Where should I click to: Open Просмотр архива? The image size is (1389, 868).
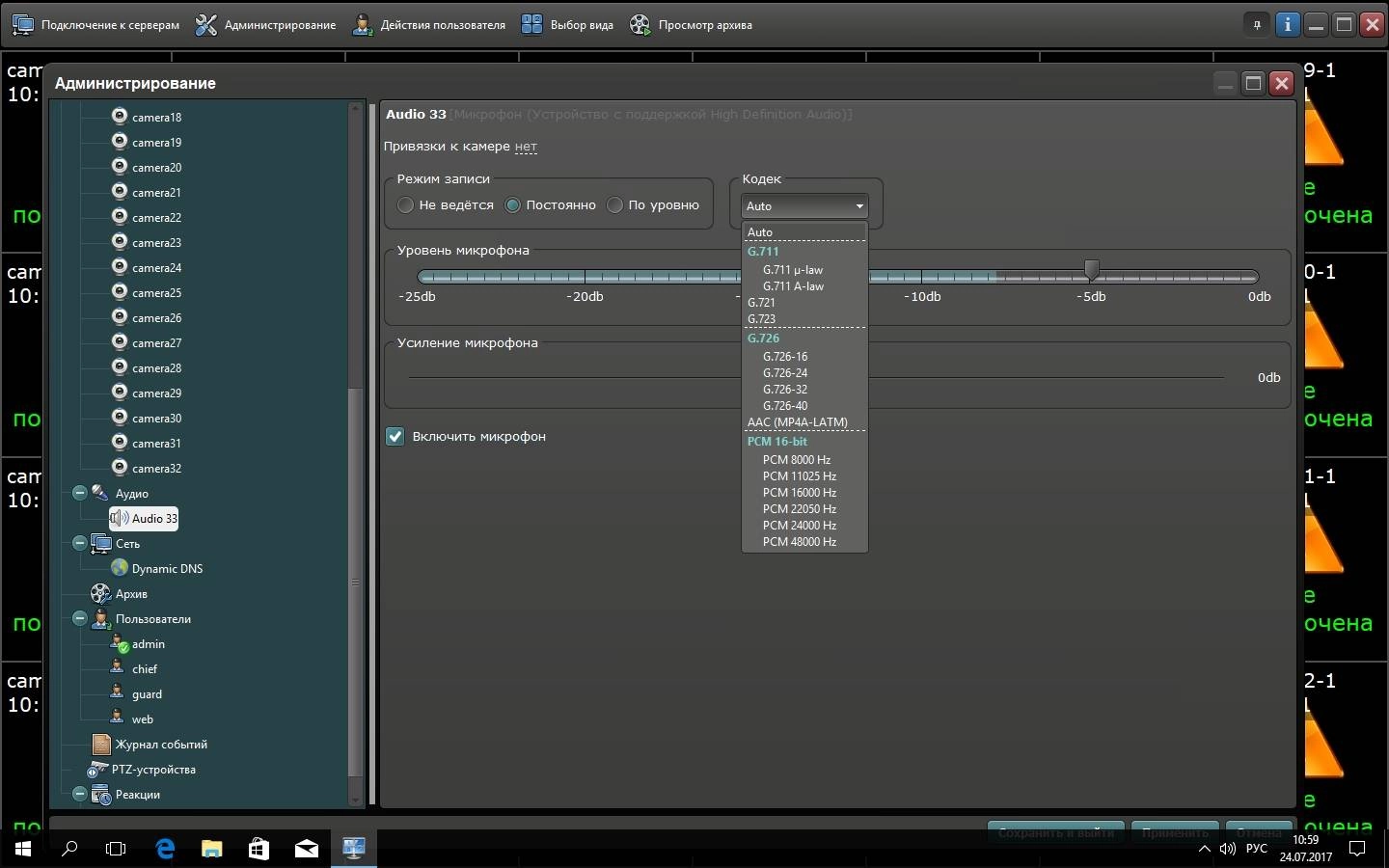691,25
